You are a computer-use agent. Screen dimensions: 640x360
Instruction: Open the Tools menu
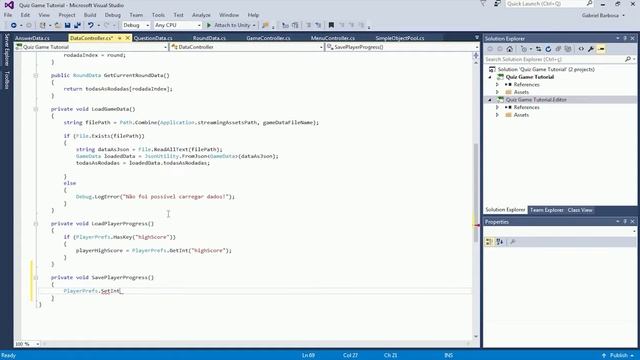click(x=158, y=15)
